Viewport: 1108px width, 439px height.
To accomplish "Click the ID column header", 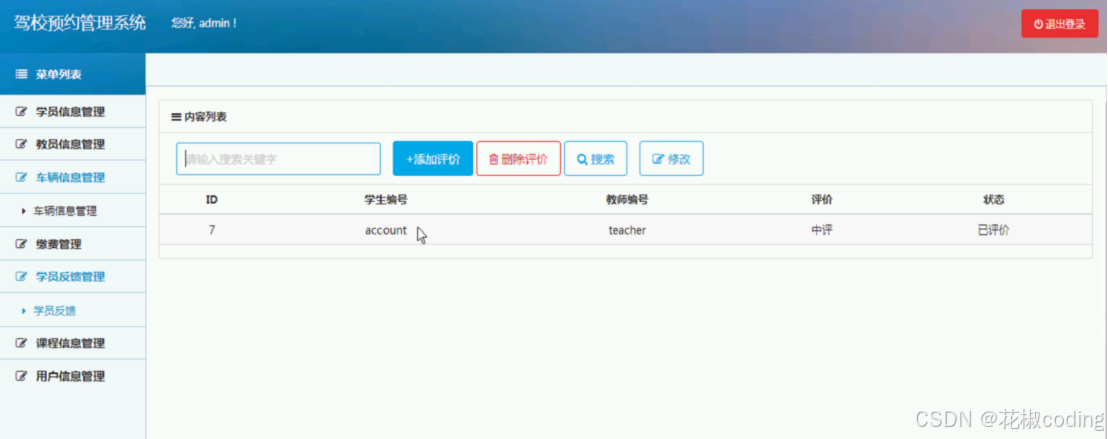I will pyautogui.click(x=211, y=199).
